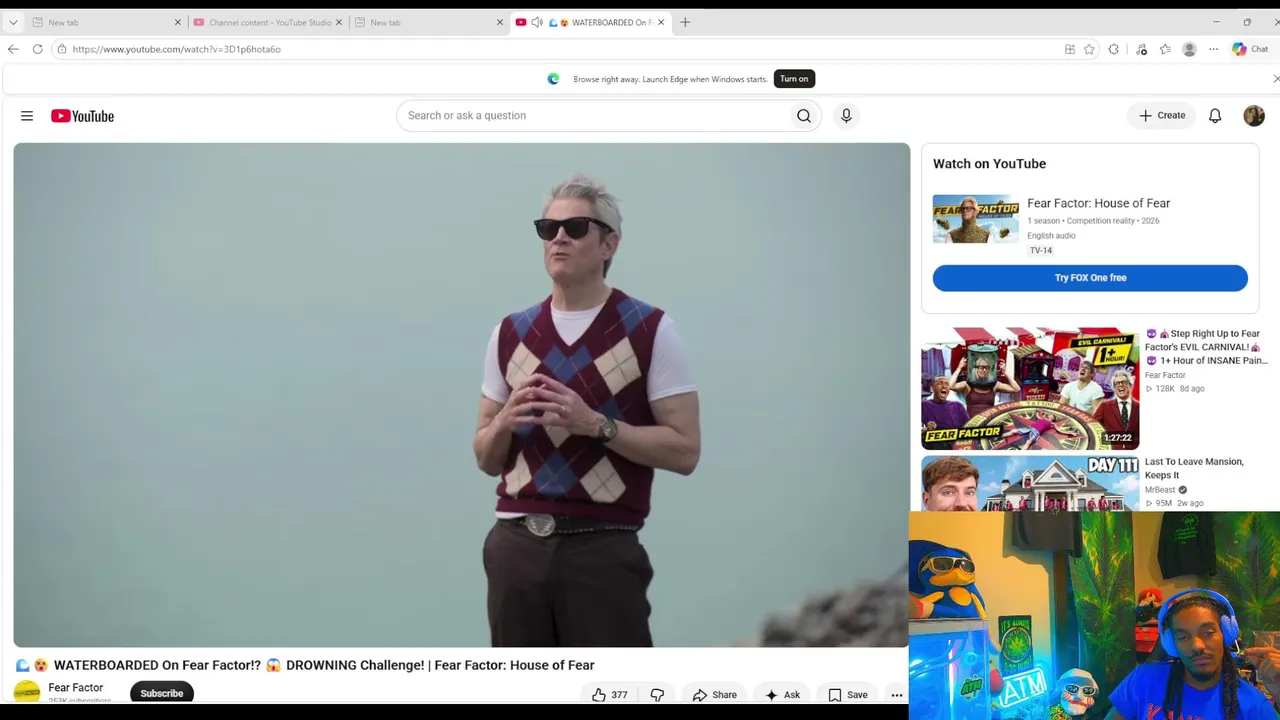Open the Fear Factor show poster thumbnail
The width and height of the screenshot is (1280, 720).
(976, 219)
